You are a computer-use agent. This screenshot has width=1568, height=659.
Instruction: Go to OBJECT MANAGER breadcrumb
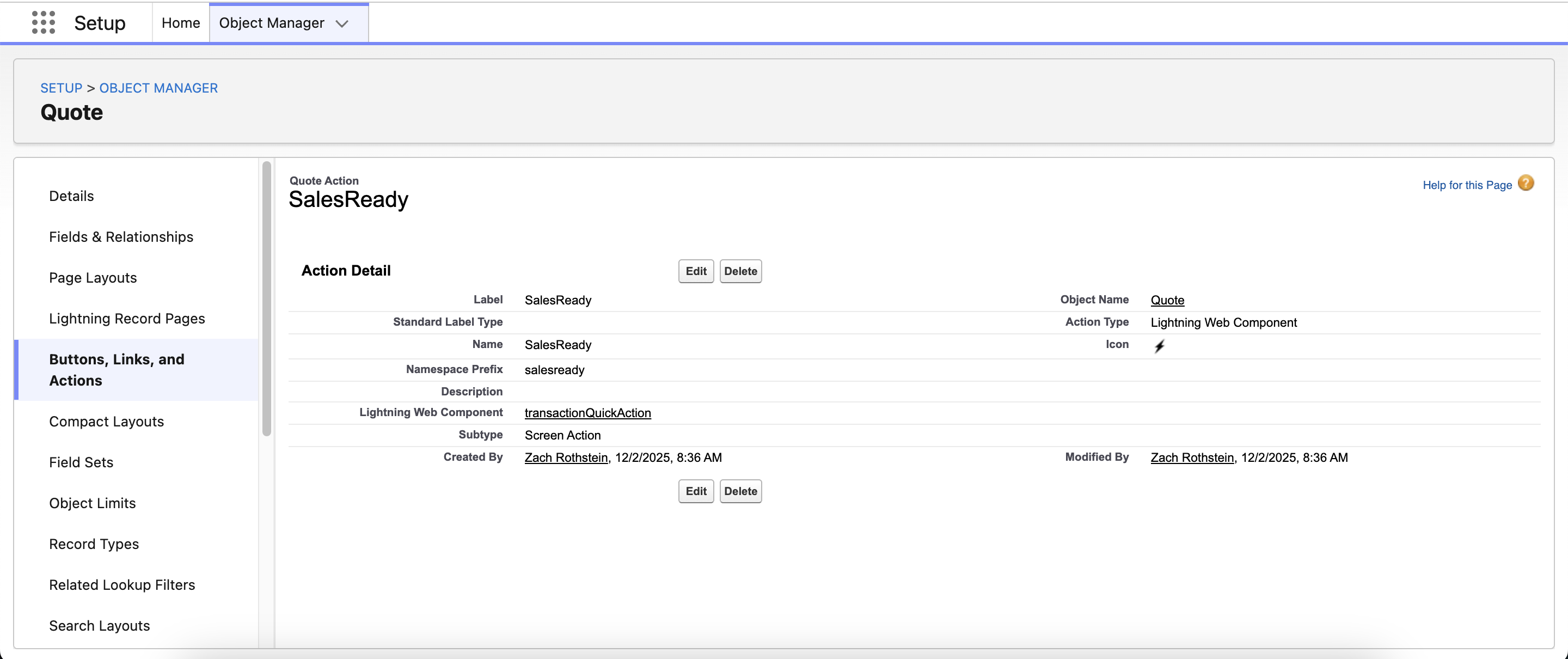pos(158,88)
